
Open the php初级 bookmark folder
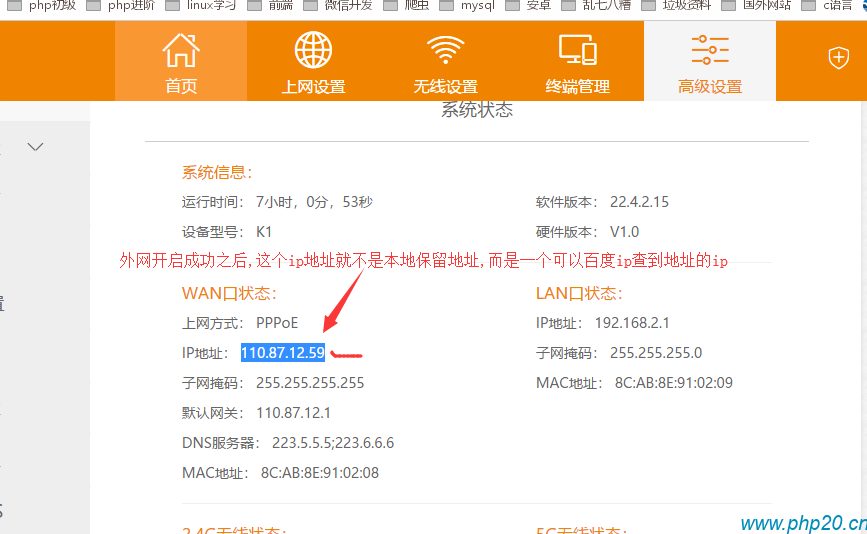click(42, 6)
